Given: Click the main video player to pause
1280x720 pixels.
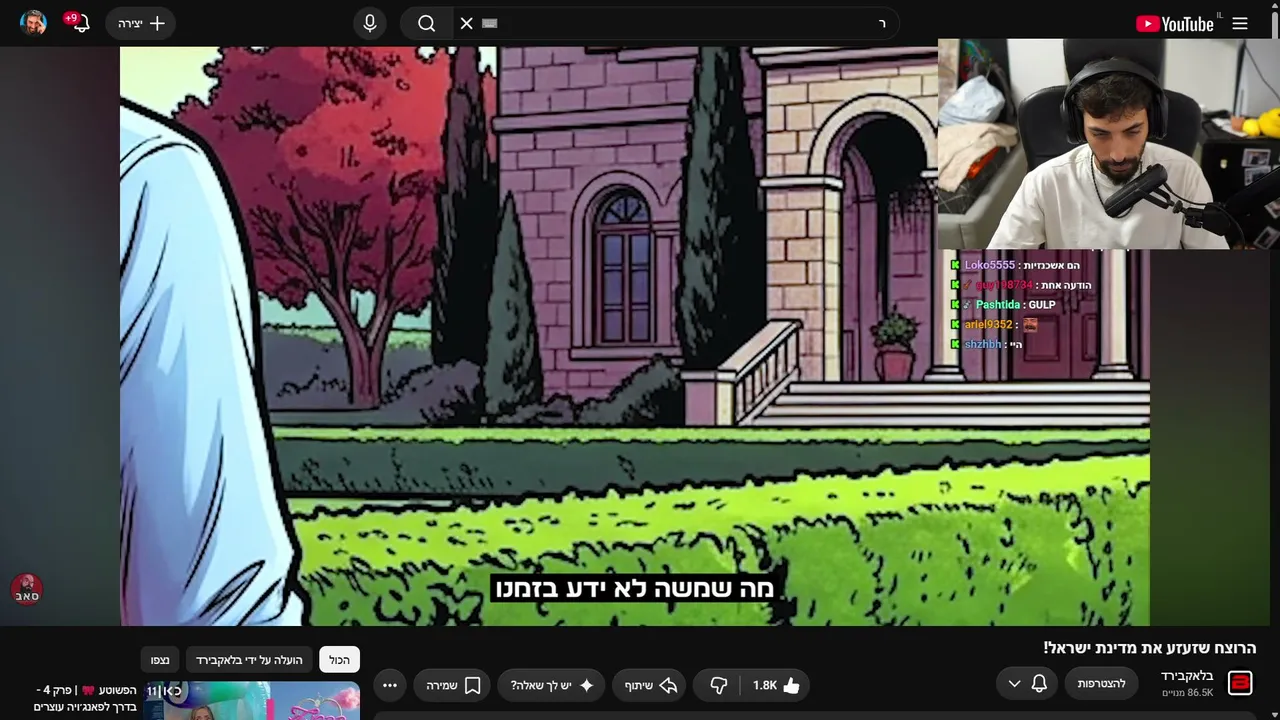Looking at the screenshot, I should pos(635,336).
